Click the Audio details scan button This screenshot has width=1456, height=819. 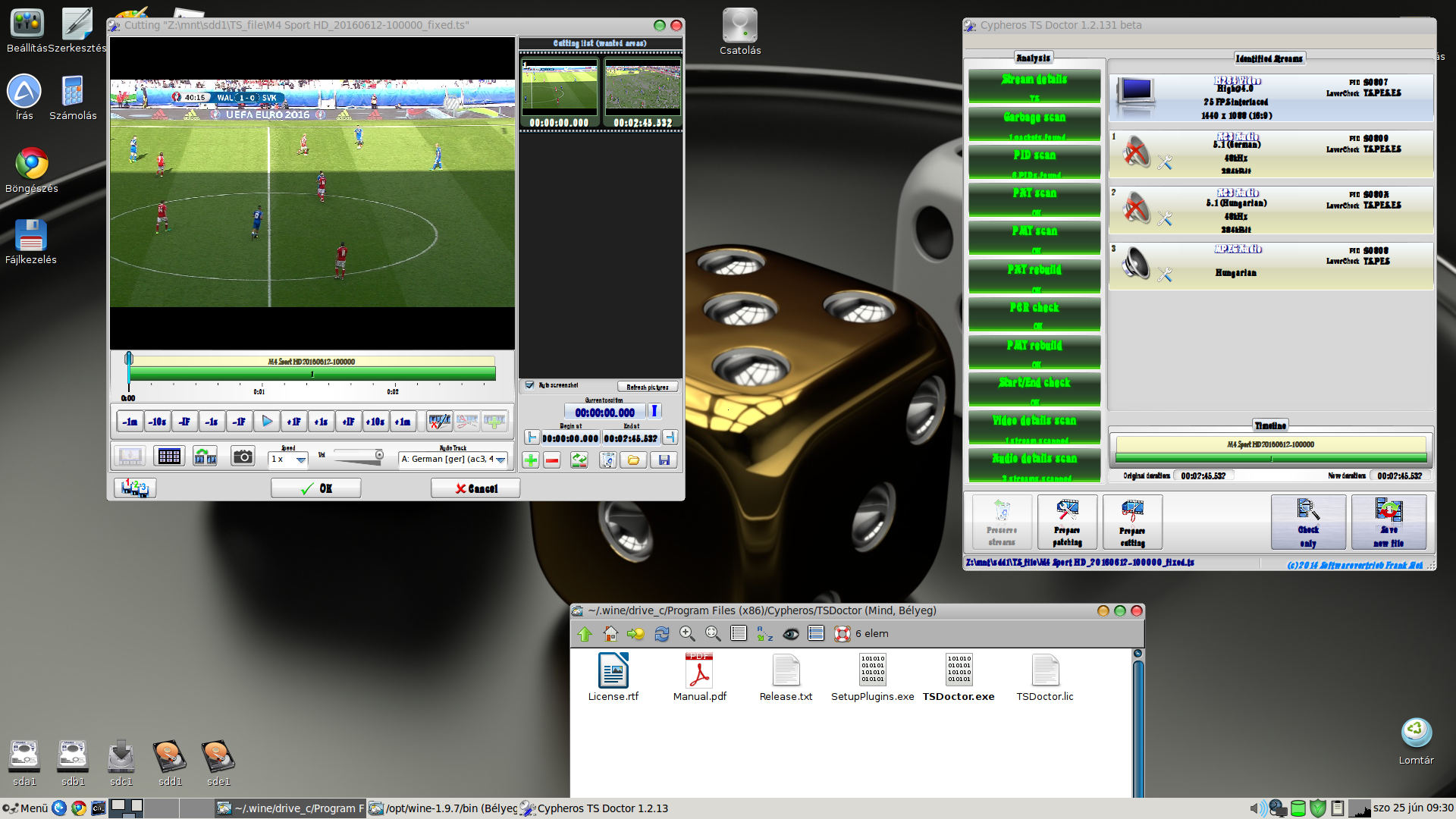[x=1034, y=465]
